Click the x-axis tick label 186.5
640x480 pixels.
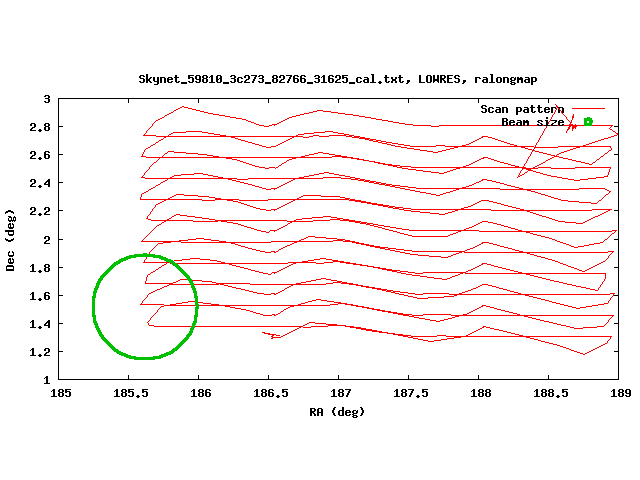point(271,393)
